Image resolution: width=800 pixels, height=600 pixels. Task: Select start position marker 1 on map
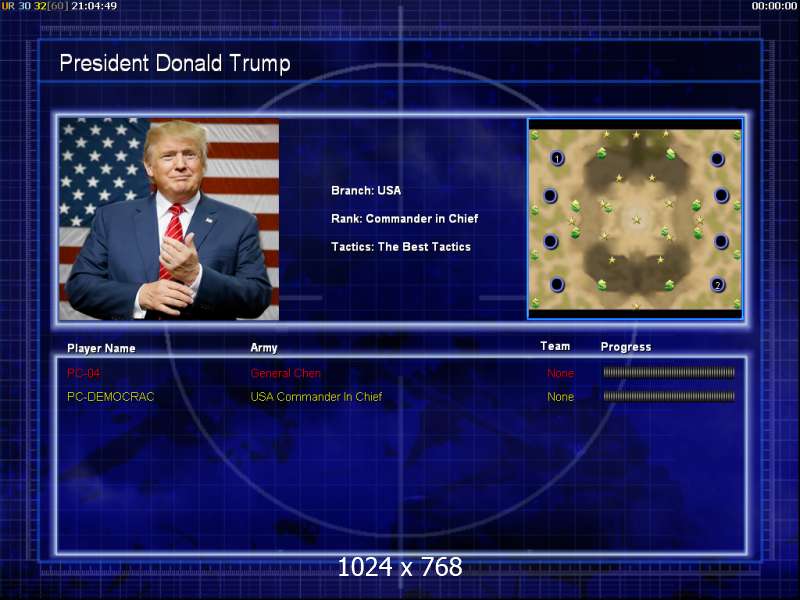coord(557,158)
